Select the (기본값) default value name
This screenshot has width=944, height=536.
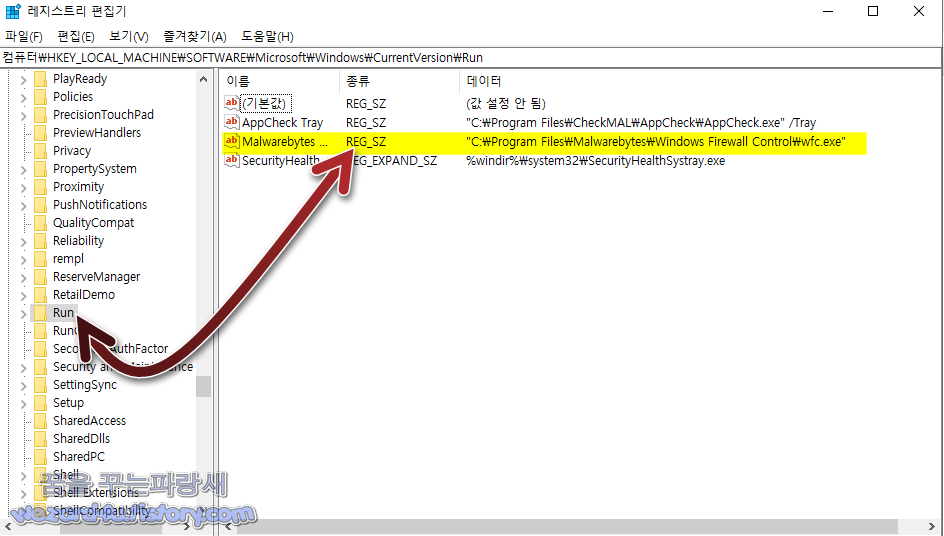[266, 103]
